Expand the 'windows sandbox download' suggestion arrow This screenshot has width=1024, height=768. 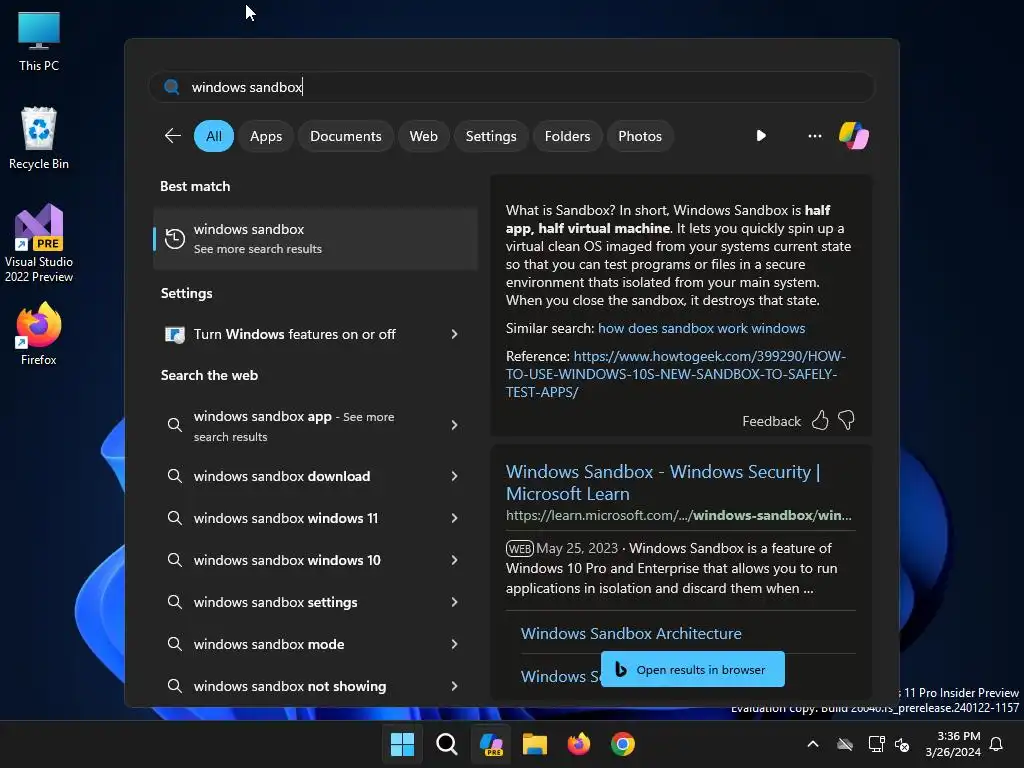point(455,476)
